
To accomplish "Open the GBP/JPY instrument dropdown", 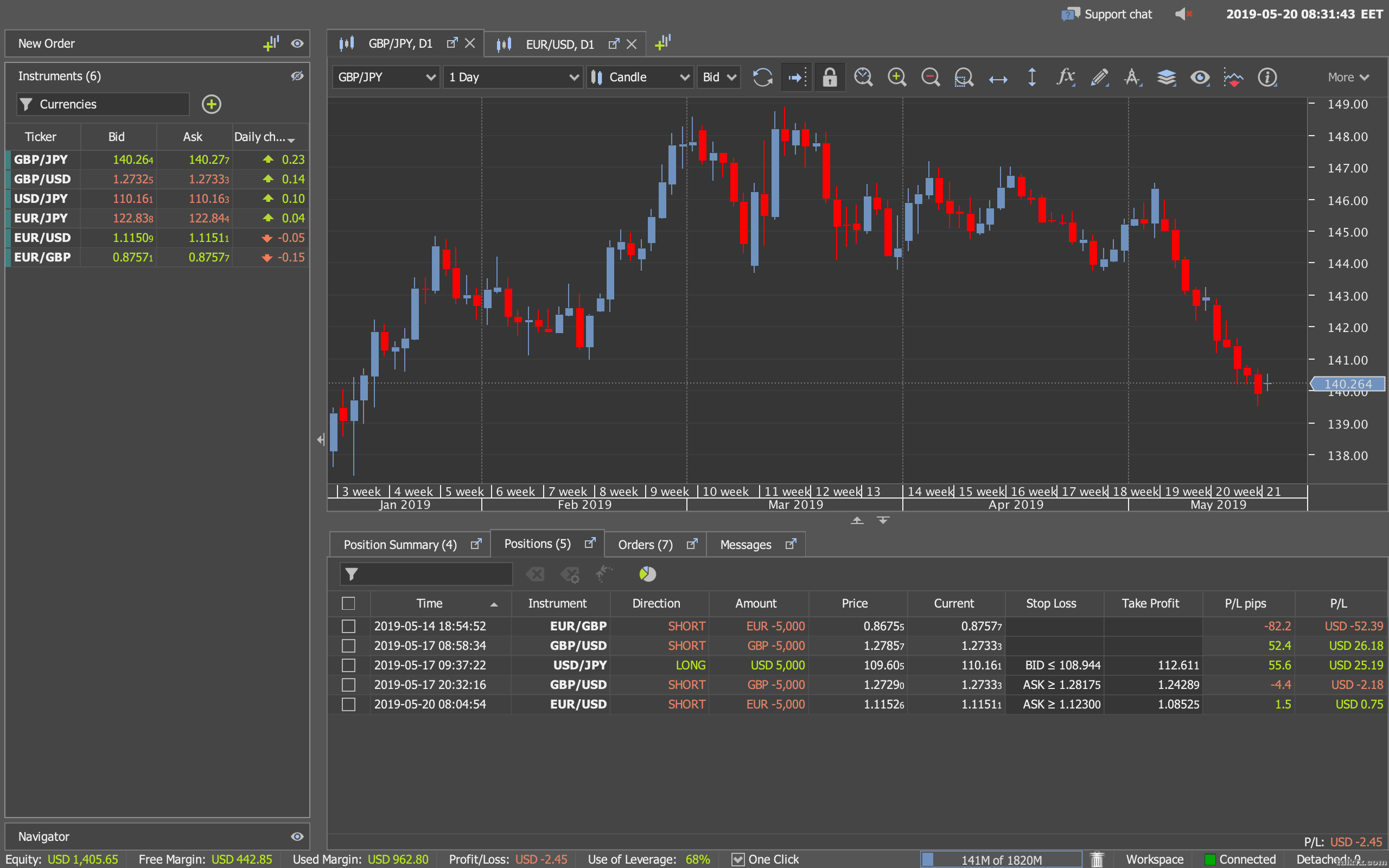I will (x=386, y=77).
